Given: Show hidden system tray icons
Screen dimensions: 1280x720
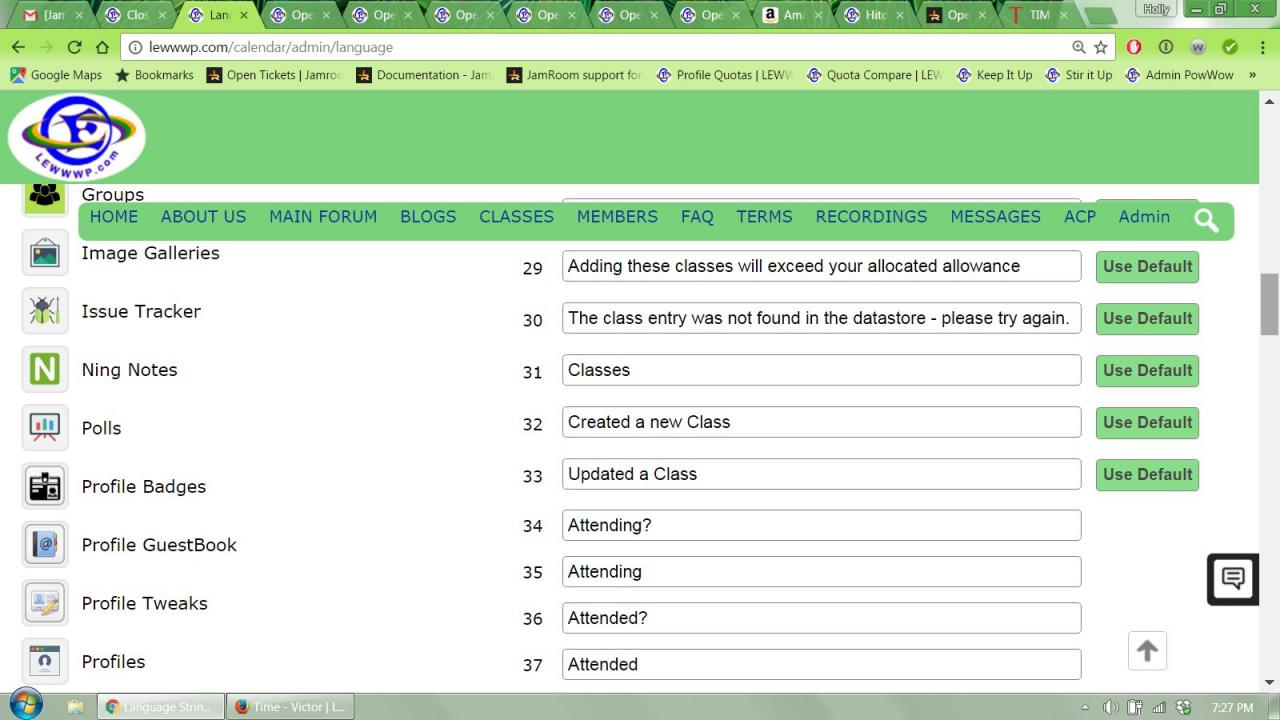Looking at the screenshot, I should click(x=1085, y=707).
